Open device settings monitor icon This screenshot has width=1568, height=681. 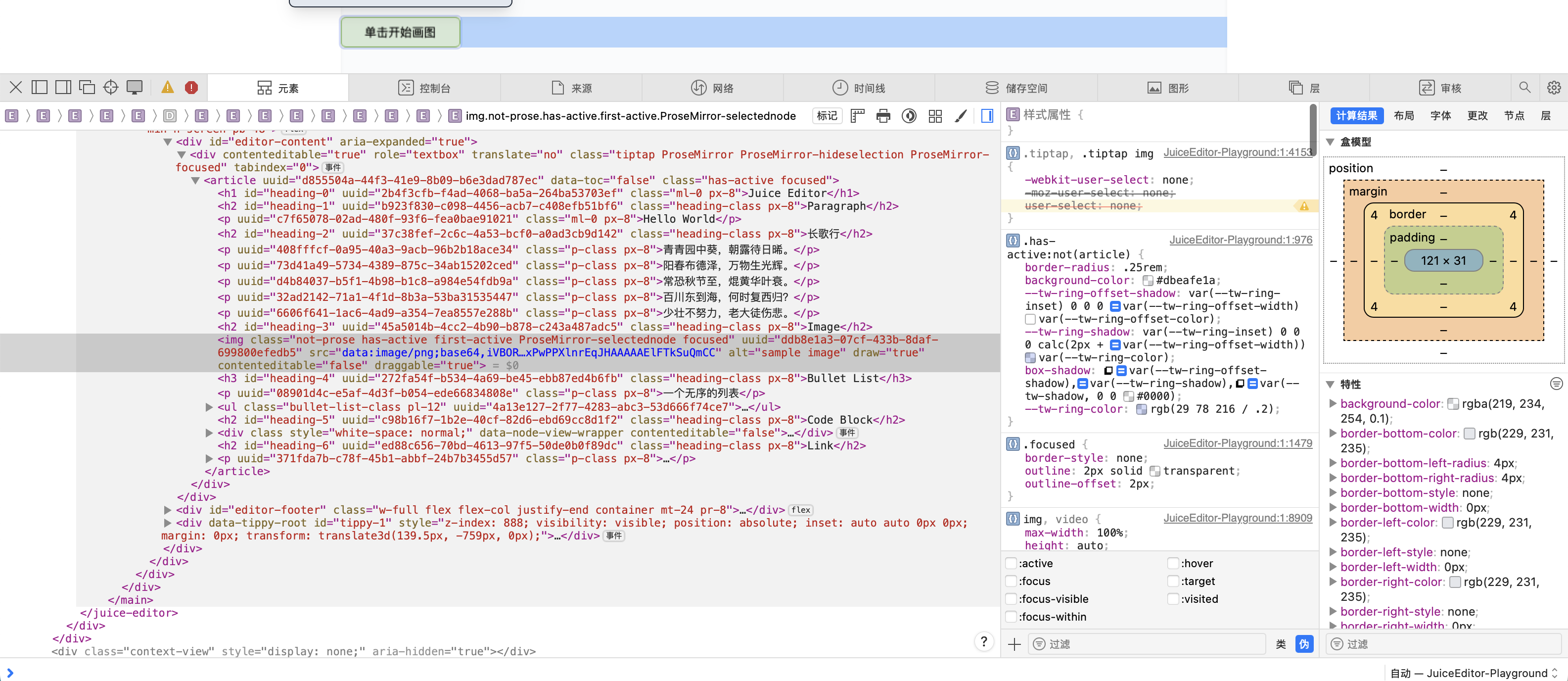[x=135, y=88]
